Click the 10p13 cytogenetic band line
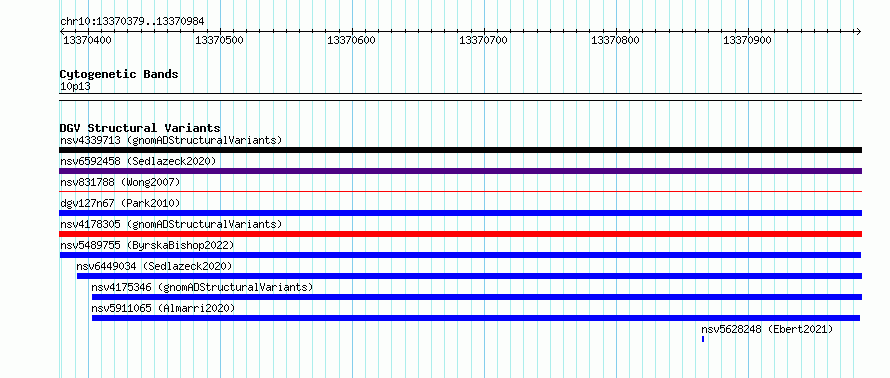890x378 pixels. coord(460,97)
